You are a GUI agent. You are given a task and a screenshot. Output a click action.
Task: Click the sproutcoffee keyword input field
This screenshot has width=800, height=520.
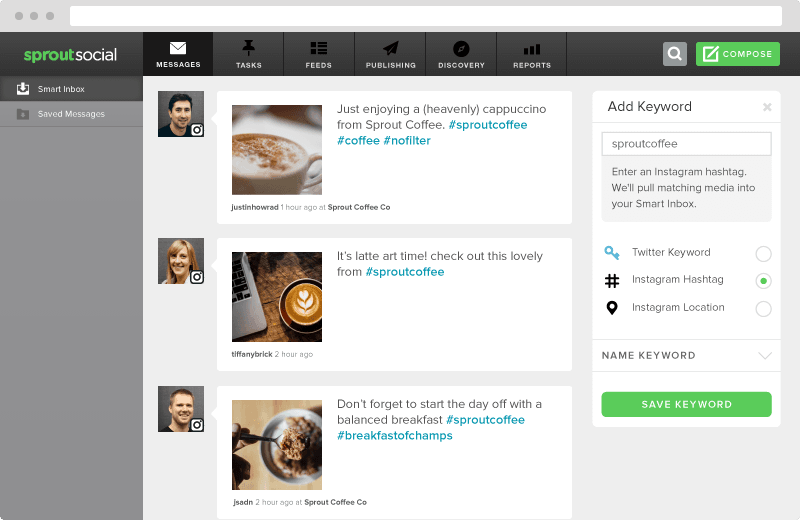pyautogui.click(x=686, y=144)
